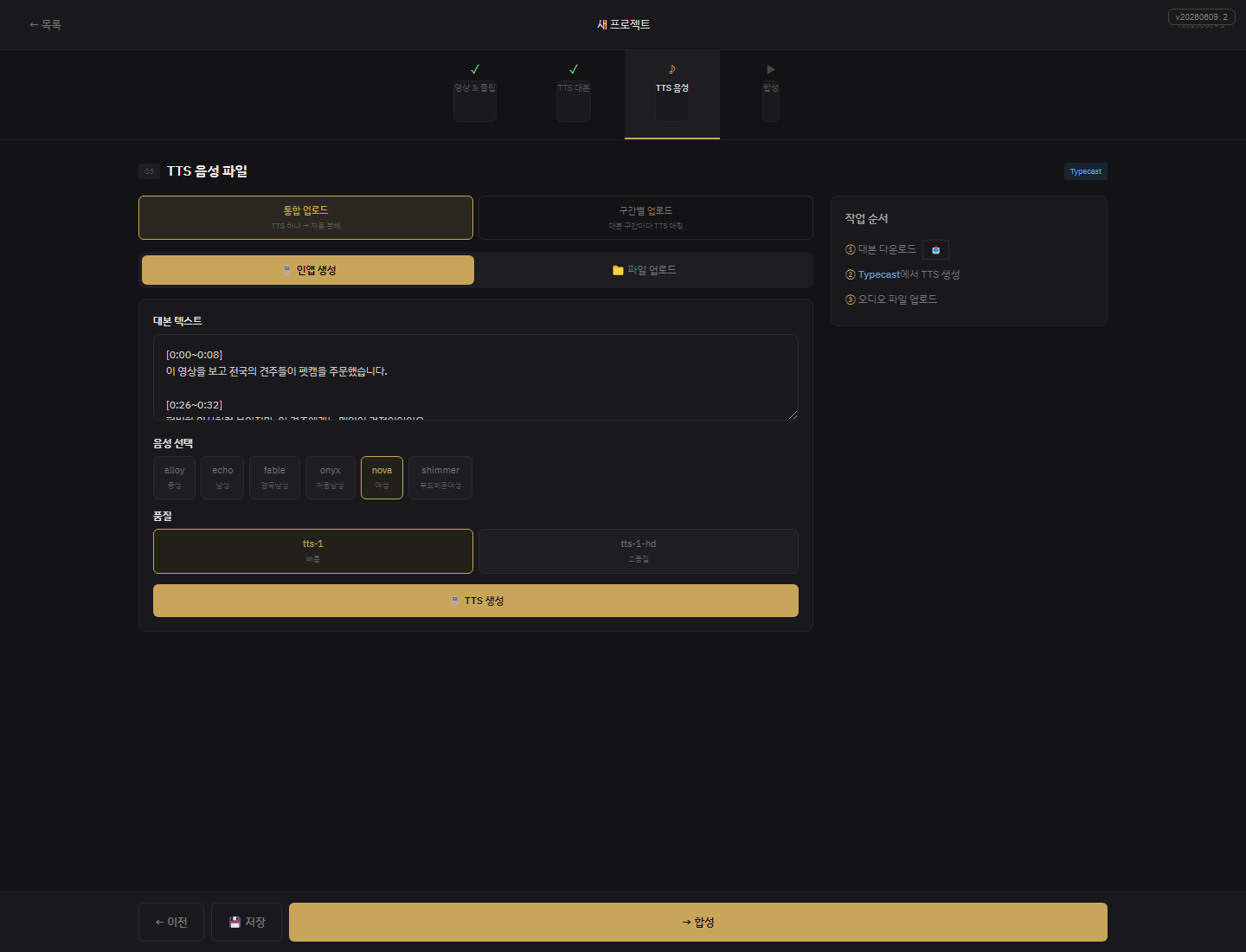This screenshot has height=952, width=1246.
Task: Click the music note icon for TTS 음성
Action: click(672, 69)
